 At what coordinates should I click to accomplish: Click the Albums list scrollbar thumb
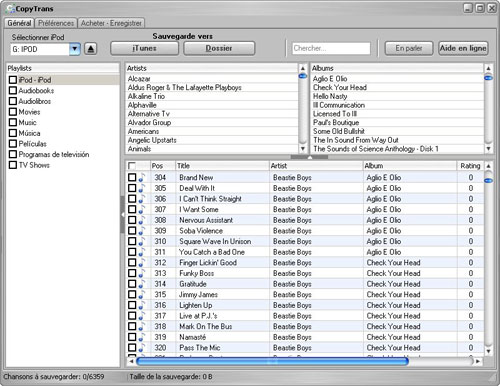click(x=488, y=78)
